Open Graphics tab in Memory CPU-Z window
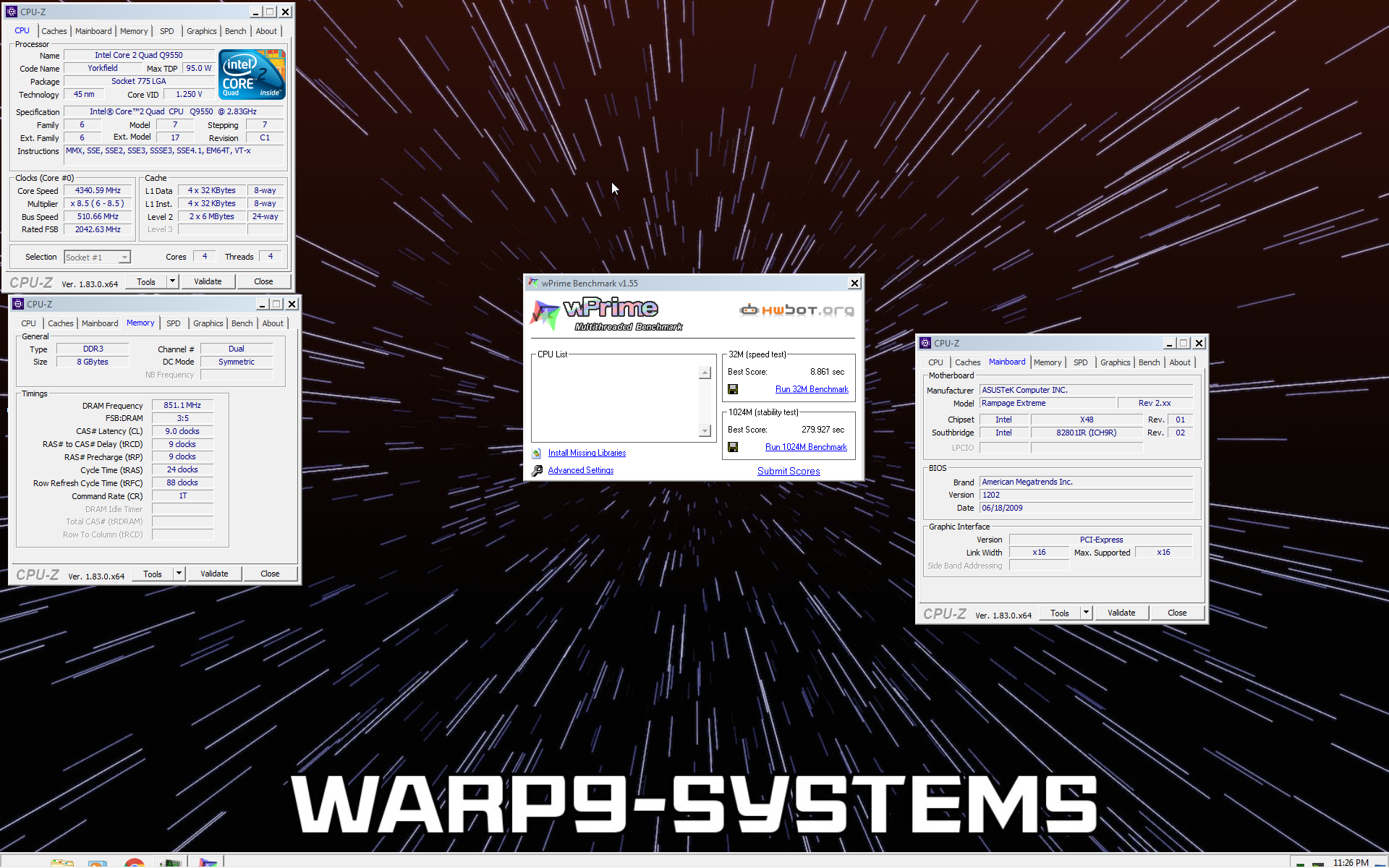Screen dimensions: 1389x868 [208, 323]
